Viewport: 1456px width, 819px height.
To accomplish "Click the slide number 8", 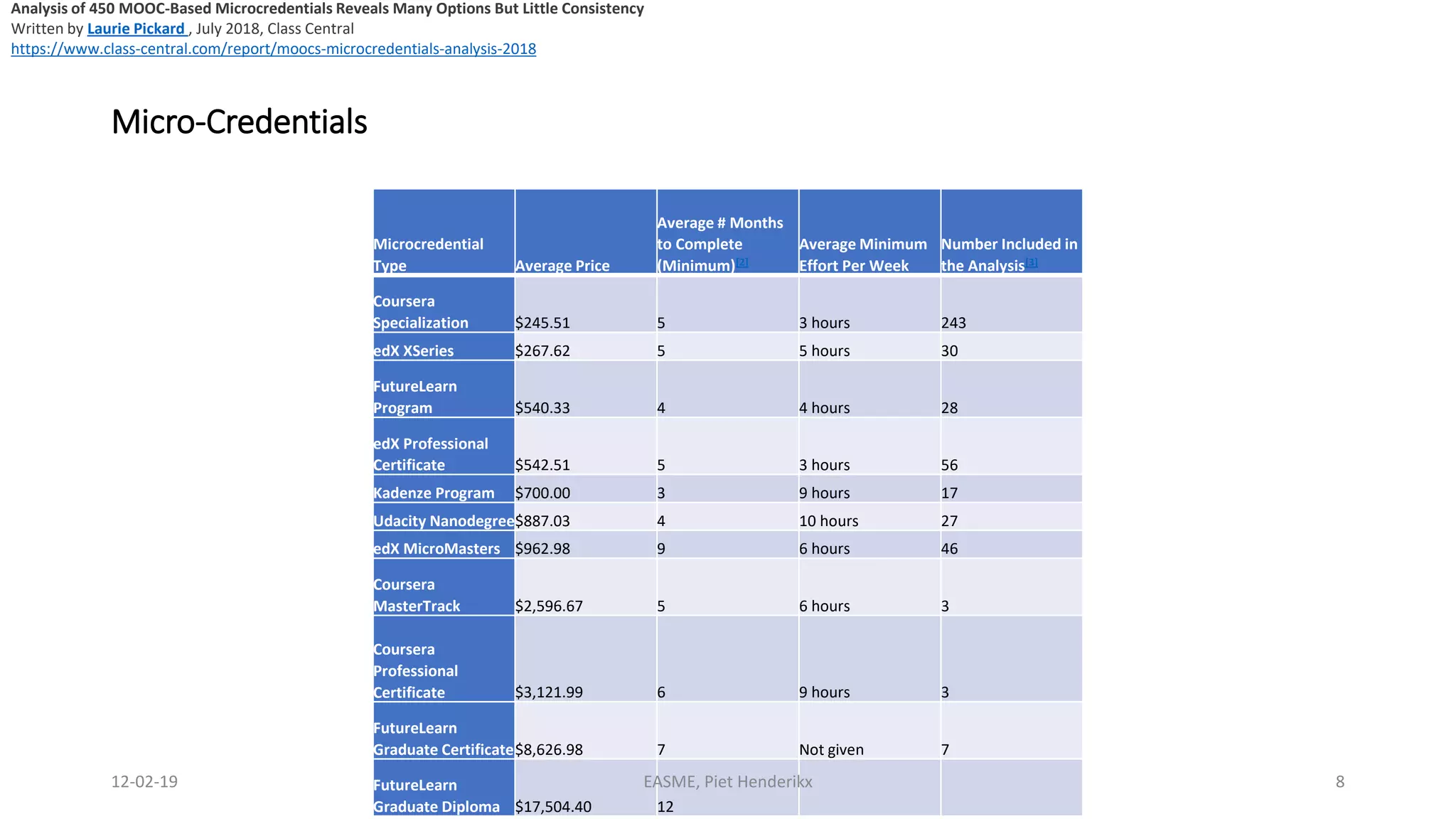I will coord(1340,782).
